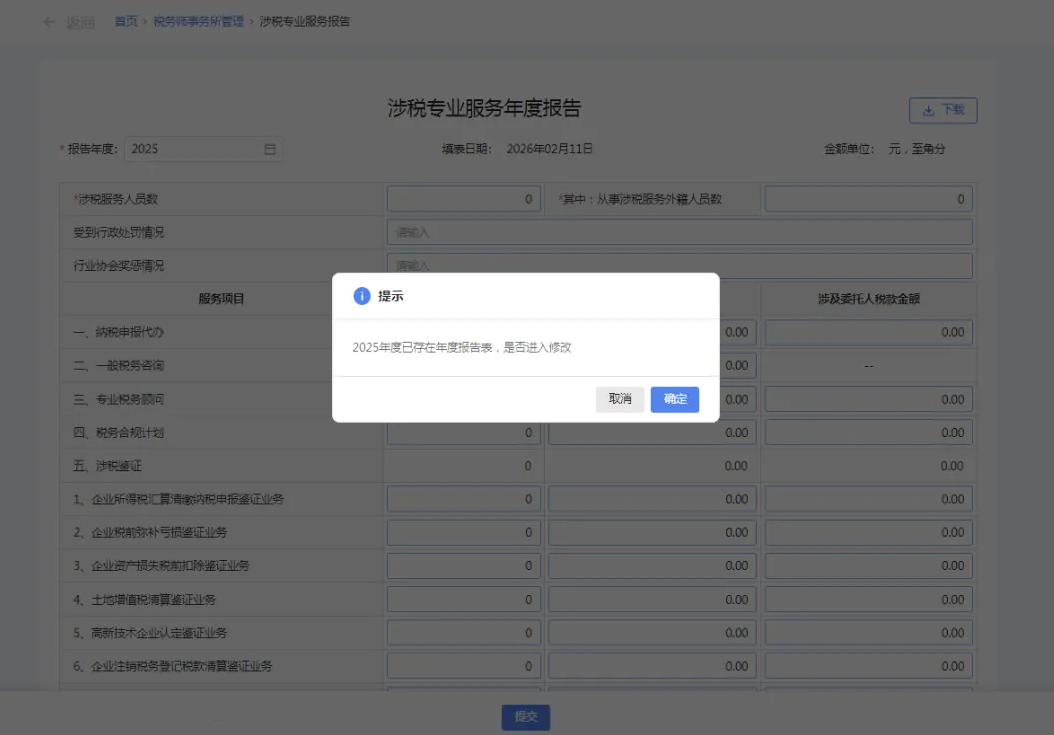The width and height of the screenshot is (1054, 735).
Task: Select 企业资产损失税前扣除鉴证业务 row's count field
Action: click(x=463, y=566)
